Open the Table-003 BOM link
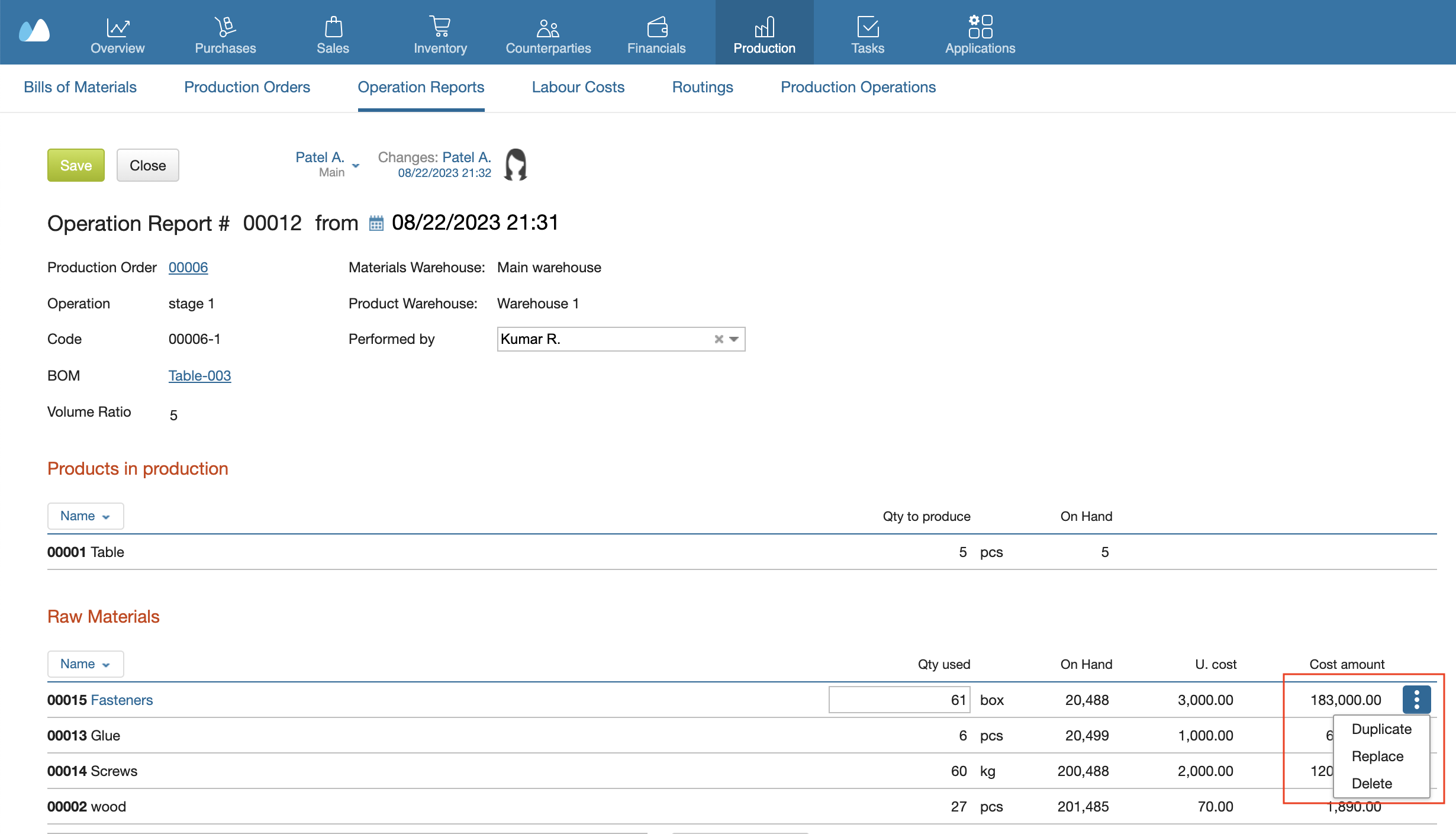Screen dimensions: 1456x834 pyautogui.click(x=199, y=376)
